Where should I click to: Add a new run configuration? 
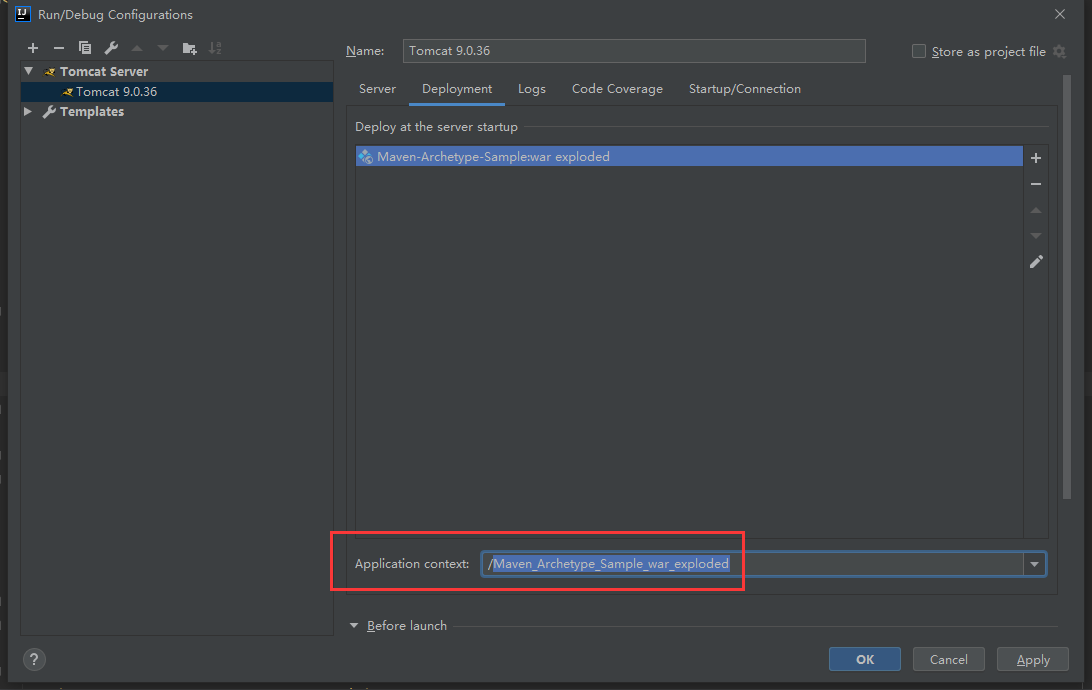coord(33,48)
